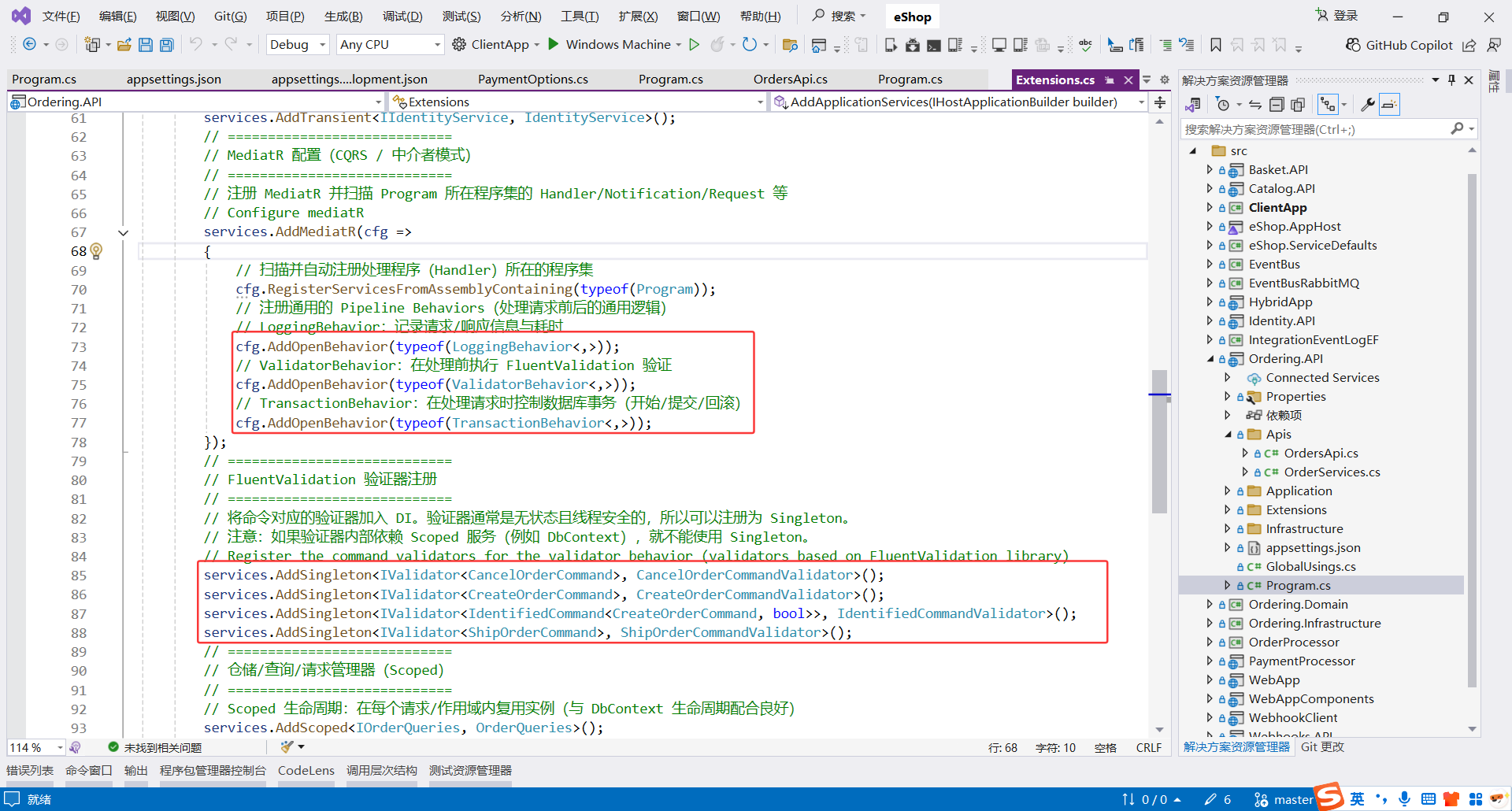This screenshot has height=811, width=1512.
Task: Click the sync with active document icon
Action: coord(1255,105)
